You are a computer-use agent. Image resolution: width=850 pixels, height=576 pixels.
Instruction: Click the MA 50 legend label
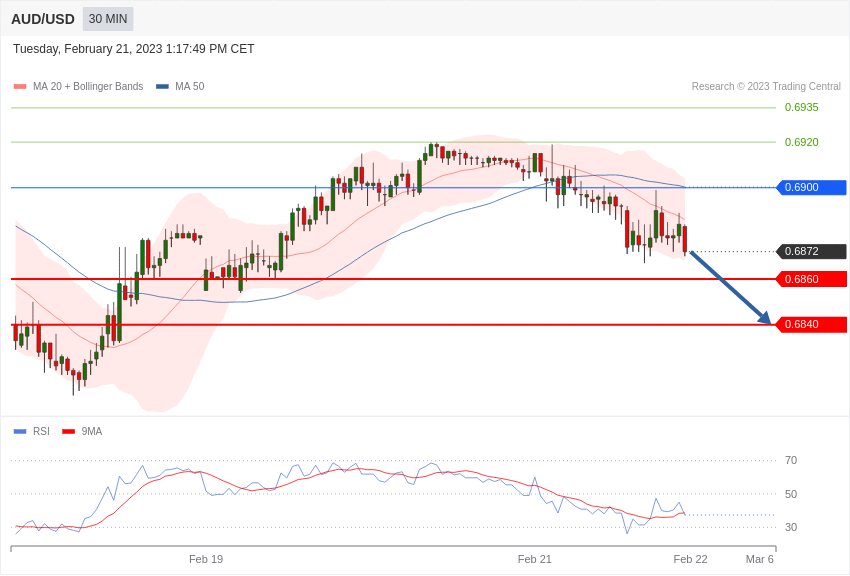pos(190,87)
